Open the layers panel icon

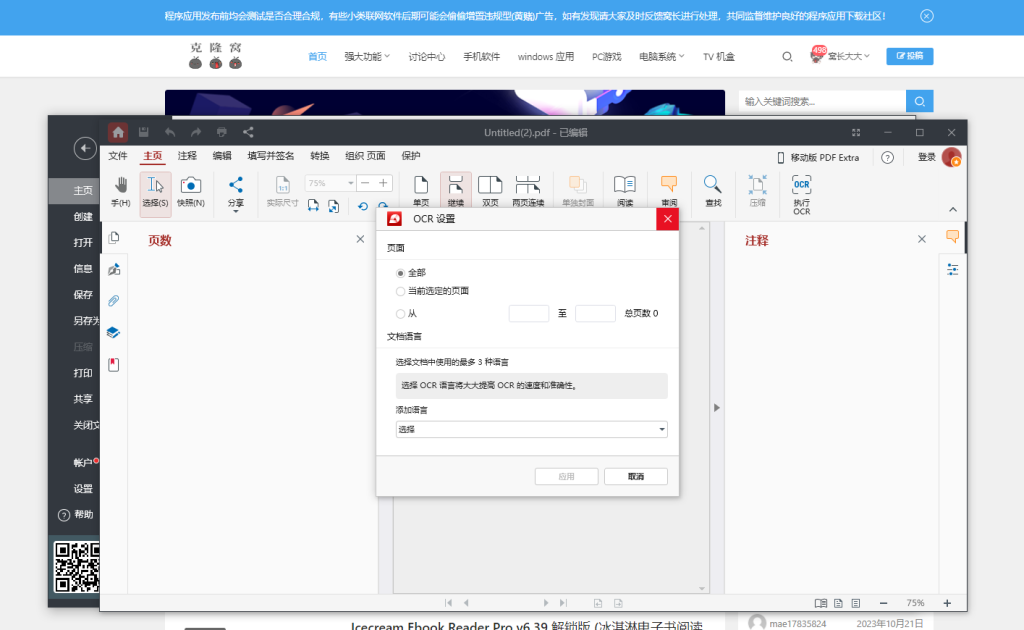tap(114, 332)
